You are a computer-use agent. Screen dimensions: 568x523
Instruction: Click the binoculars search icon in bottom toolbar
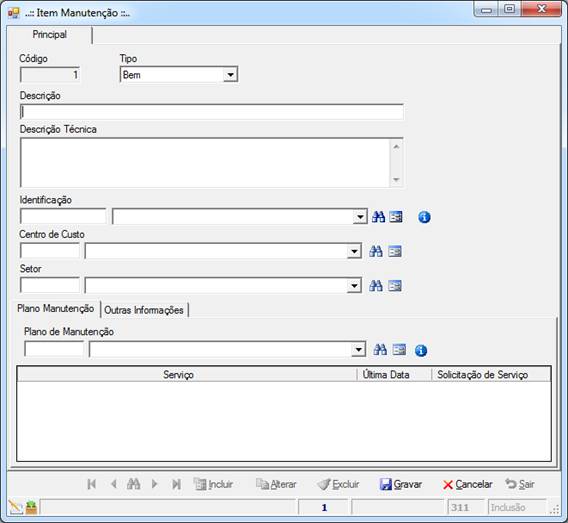(134, 484)
